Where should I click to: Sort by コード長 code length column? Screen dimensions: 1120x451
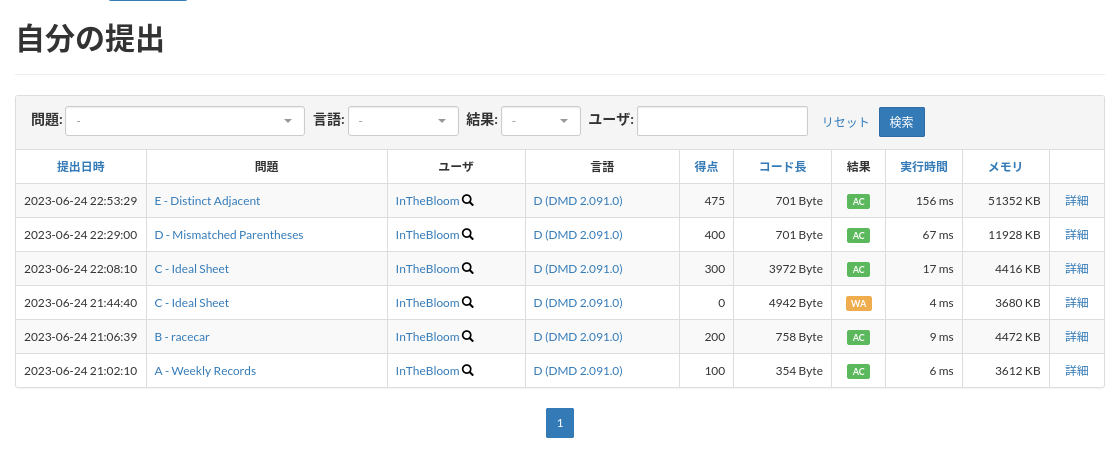(x=782, y=167)
